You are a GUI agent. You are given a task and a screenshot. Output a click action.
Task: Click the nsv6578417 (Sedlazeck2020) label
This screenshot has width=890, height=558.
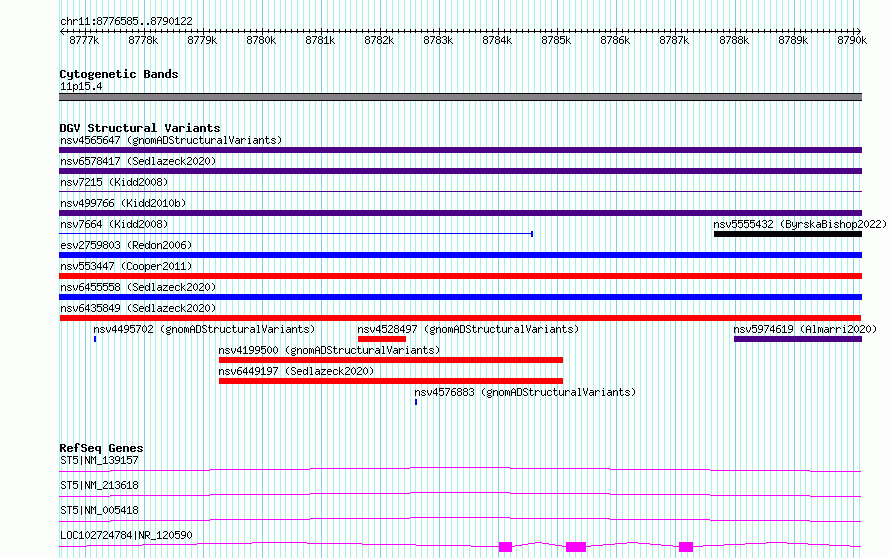138,161
